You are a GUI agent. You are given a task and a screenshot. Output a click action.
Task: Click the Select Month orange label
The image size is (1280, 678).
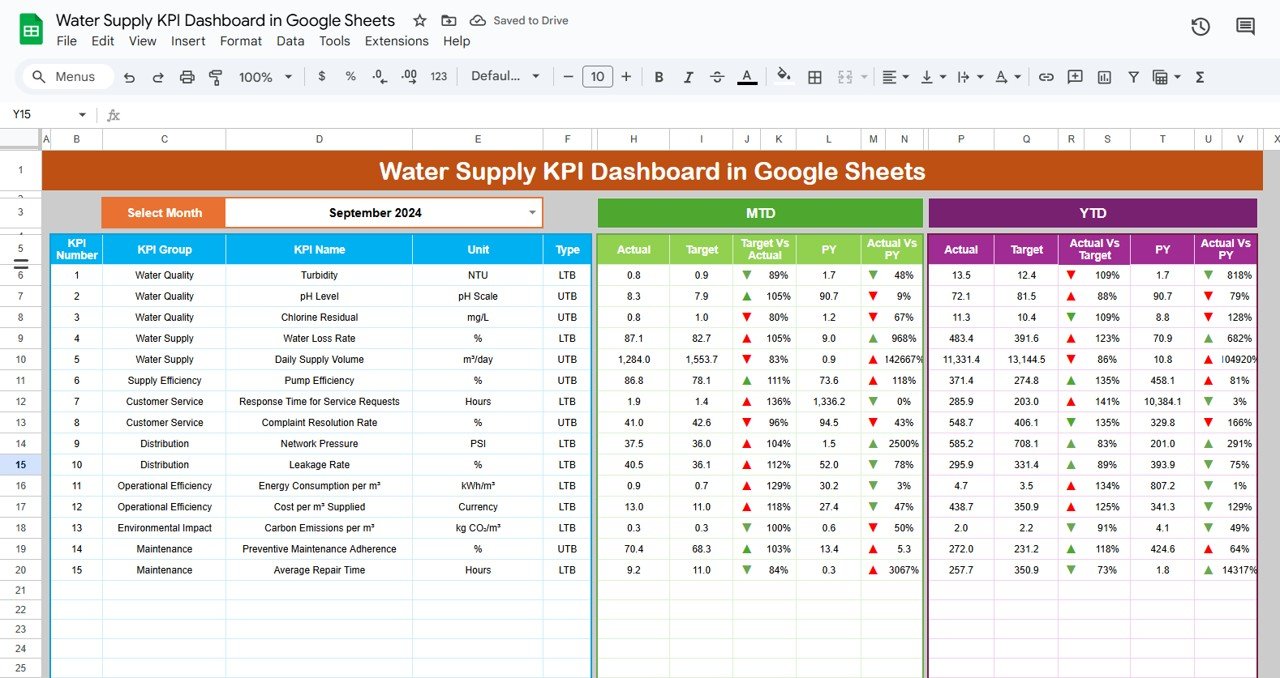(164, 213)
